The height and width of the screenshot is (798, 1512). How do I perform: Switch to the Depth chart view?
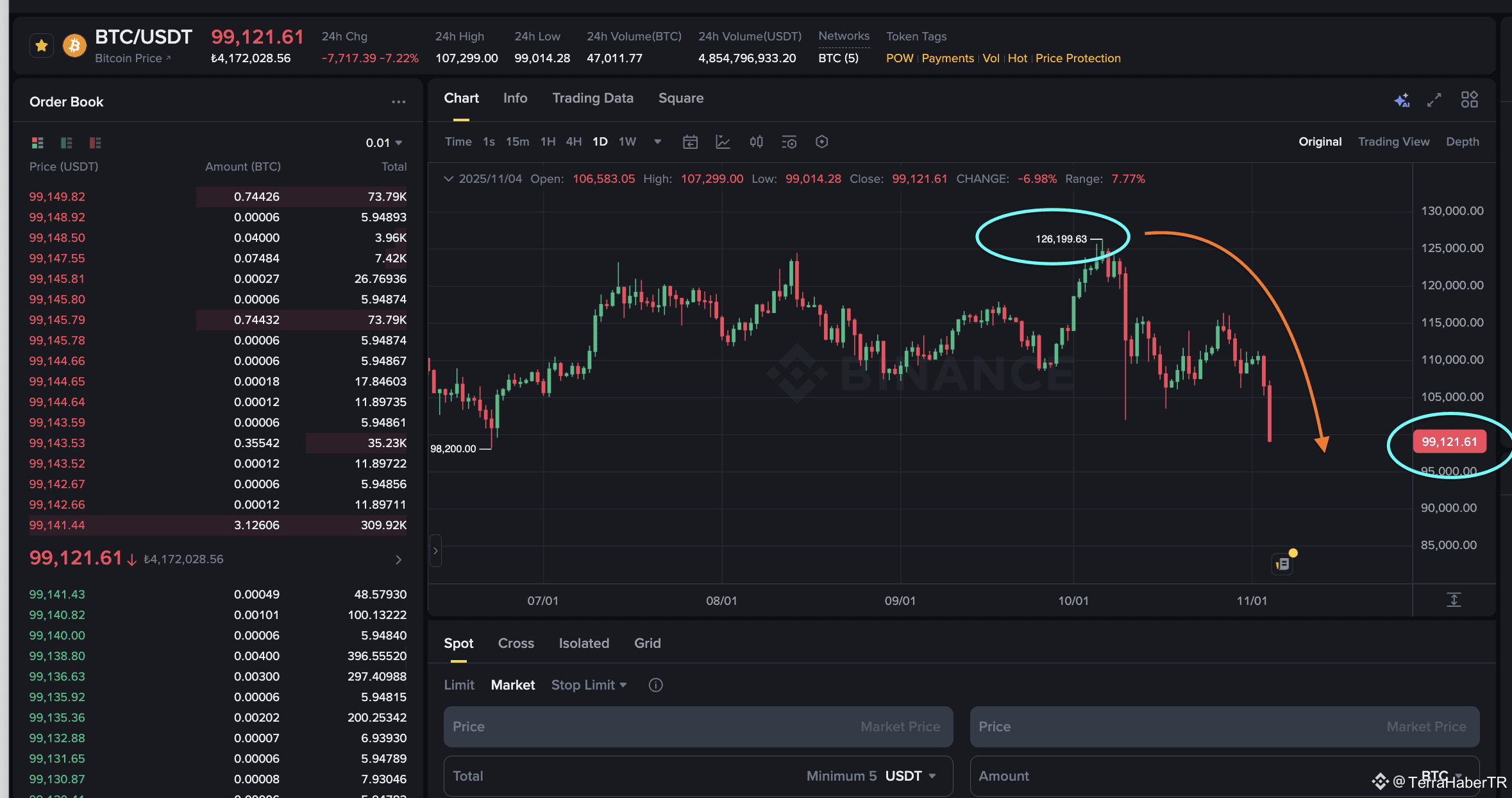pyautogui.click(x=1463, y=142)
